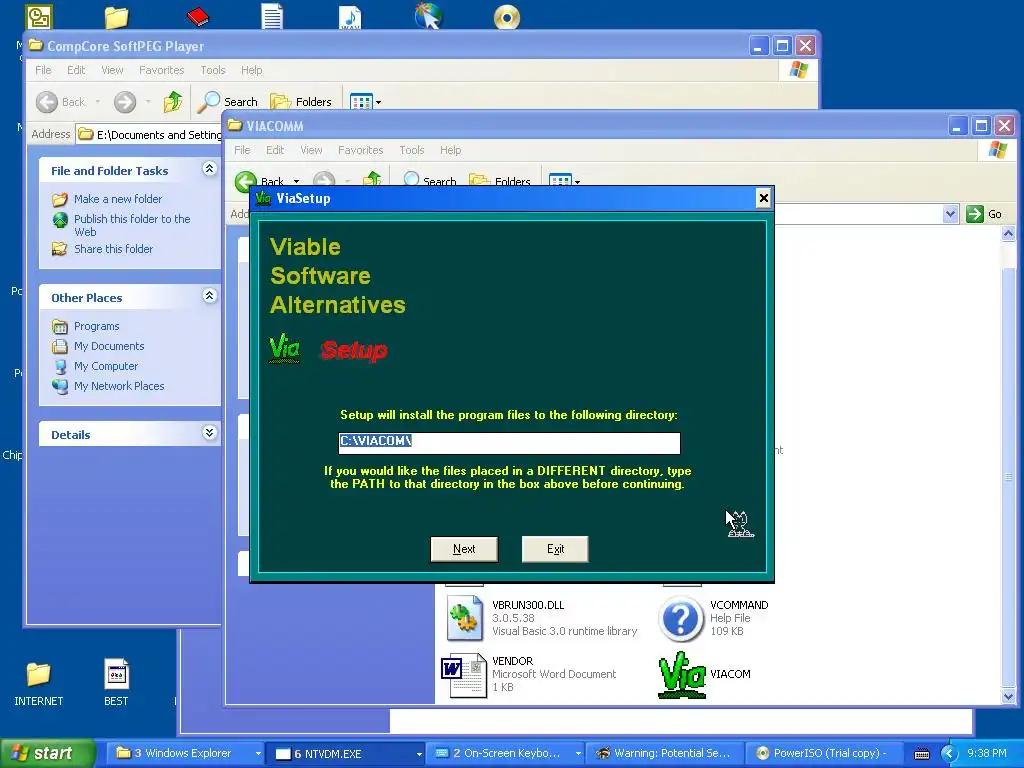Screen dimensions: 1024x768
Task: Open Edit menu in VIACOMM window
Action: (x=275, y=150)
